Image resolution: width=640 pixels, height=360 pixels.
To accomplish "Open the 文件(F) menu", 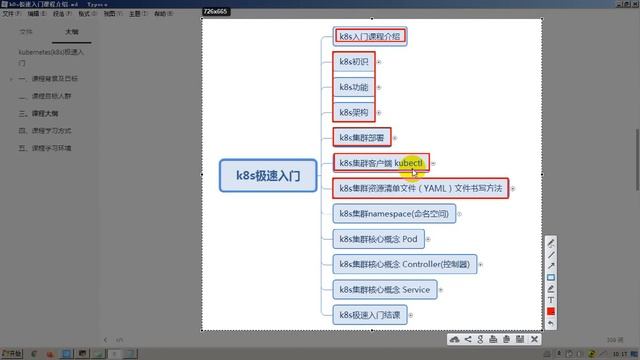I will [x=11, y=14].
